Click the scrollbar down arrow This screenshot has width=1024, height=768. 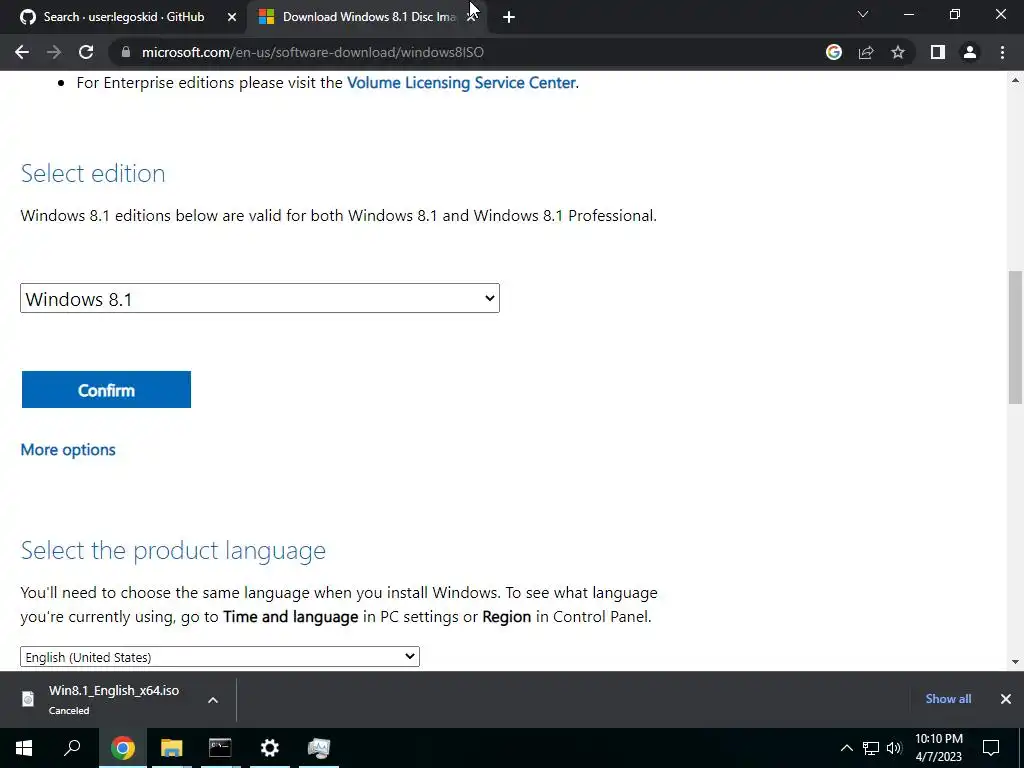(x=1016, y=662)
